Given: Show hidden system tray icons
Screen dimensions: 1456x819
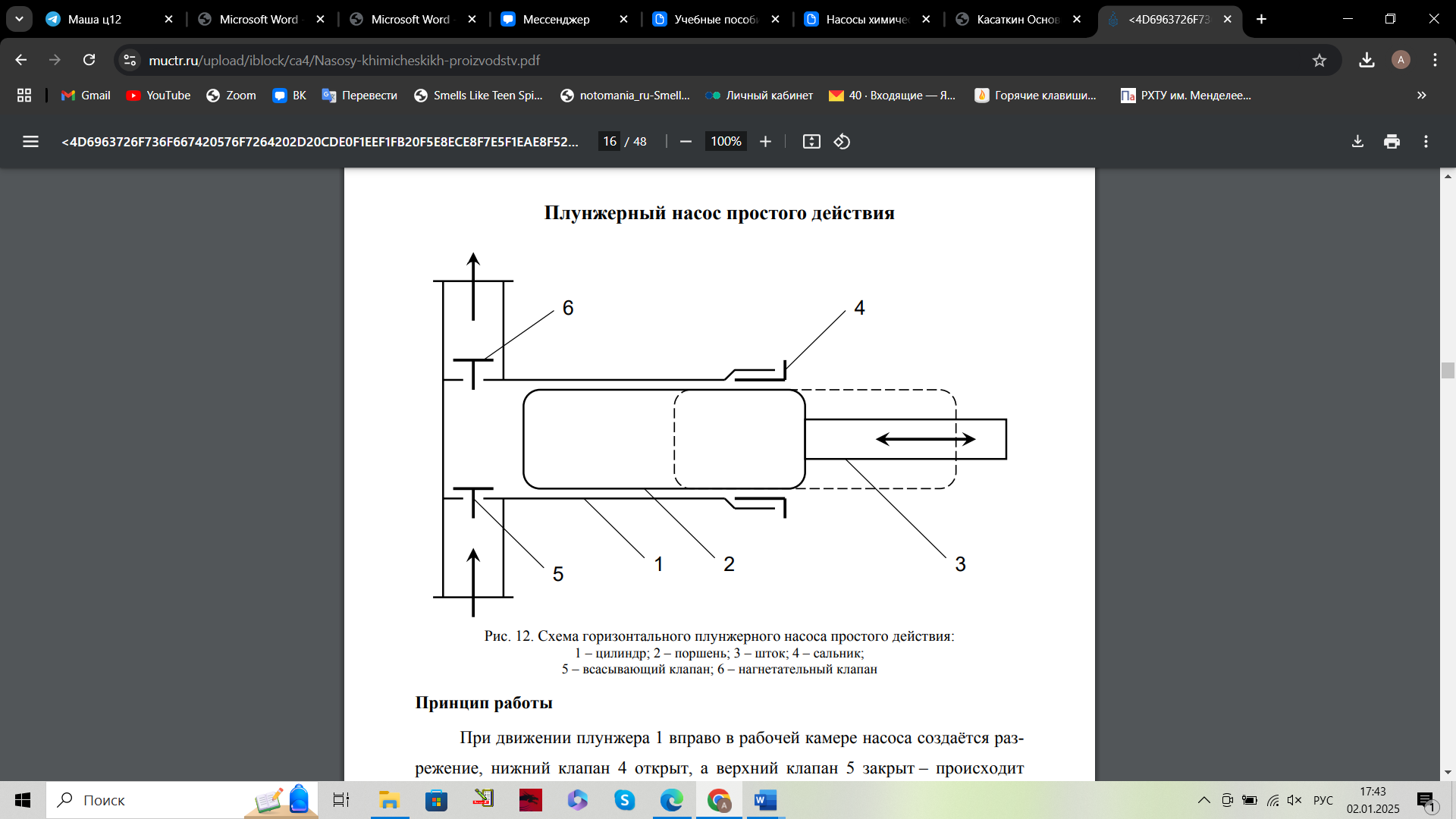Looking at the screenshot, I should [1203, 800].
